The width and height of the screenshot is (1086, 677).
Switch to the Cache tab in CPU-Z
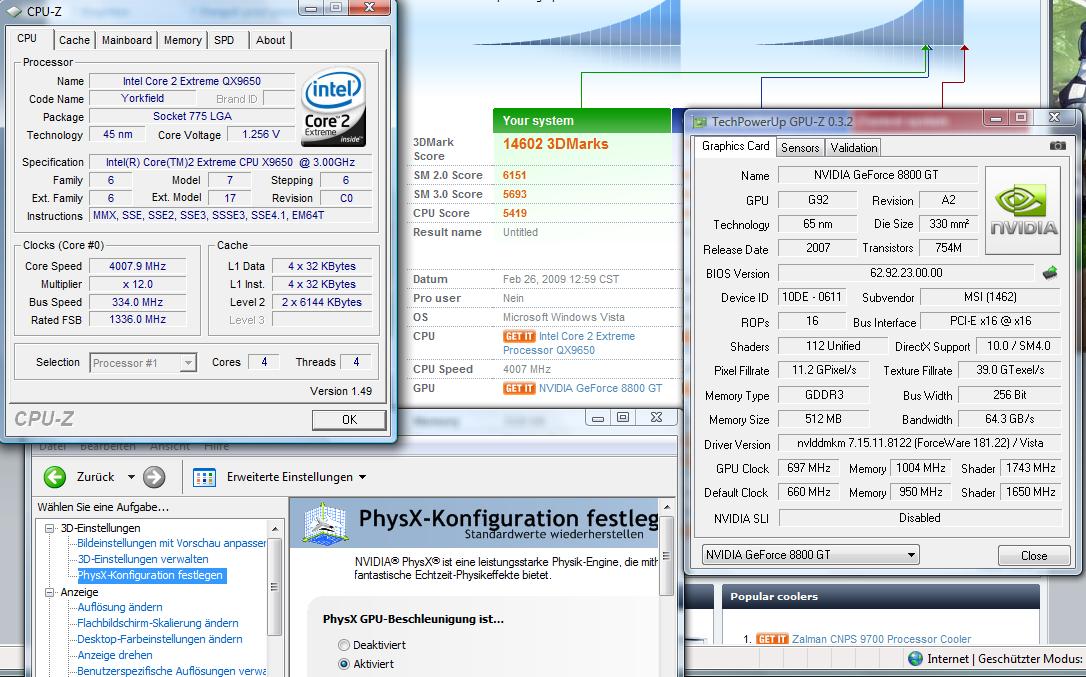tap(74, 40)
